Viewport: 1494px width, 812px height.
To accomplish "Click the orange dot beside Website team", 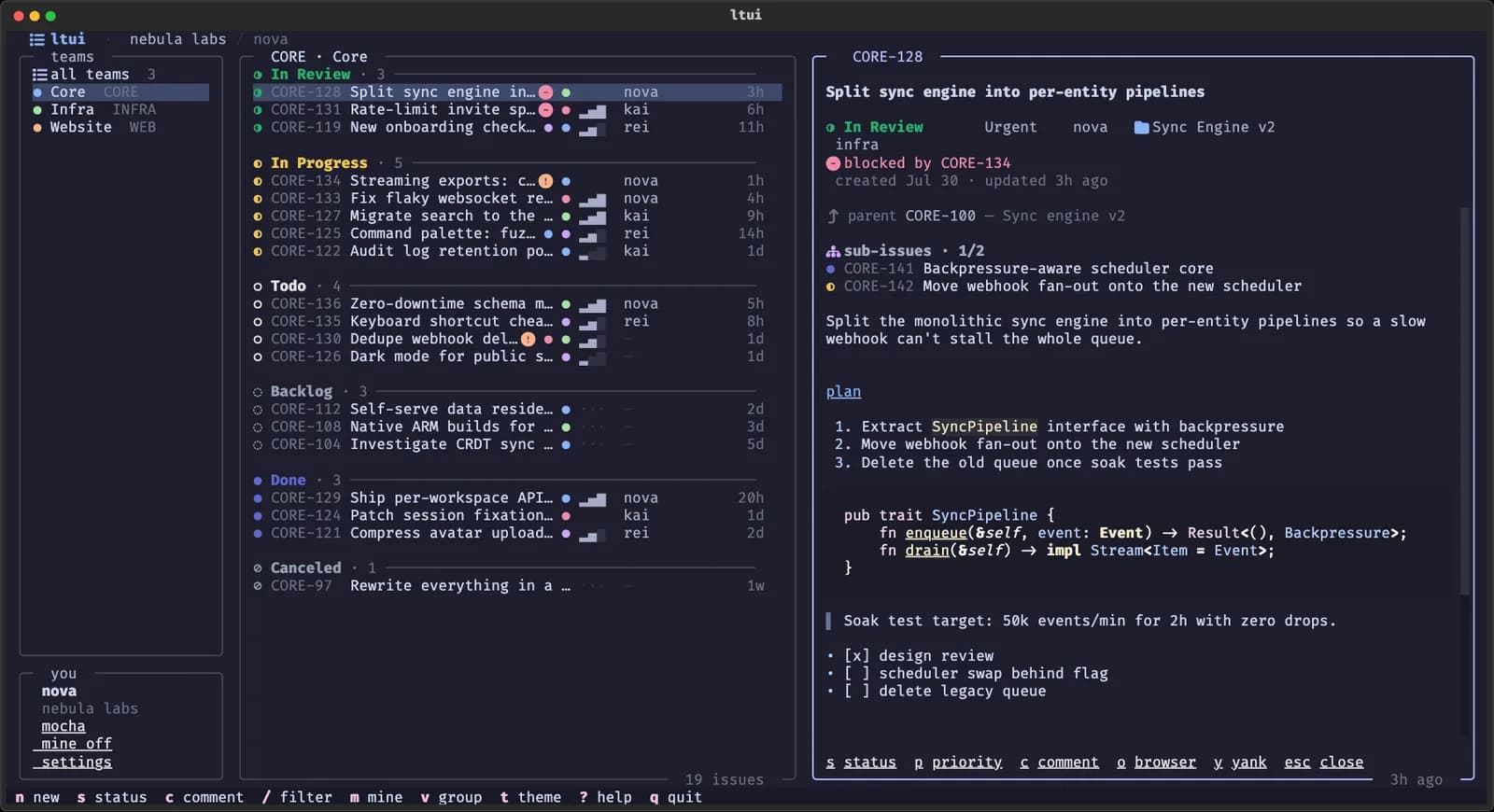I will (37, 128).
